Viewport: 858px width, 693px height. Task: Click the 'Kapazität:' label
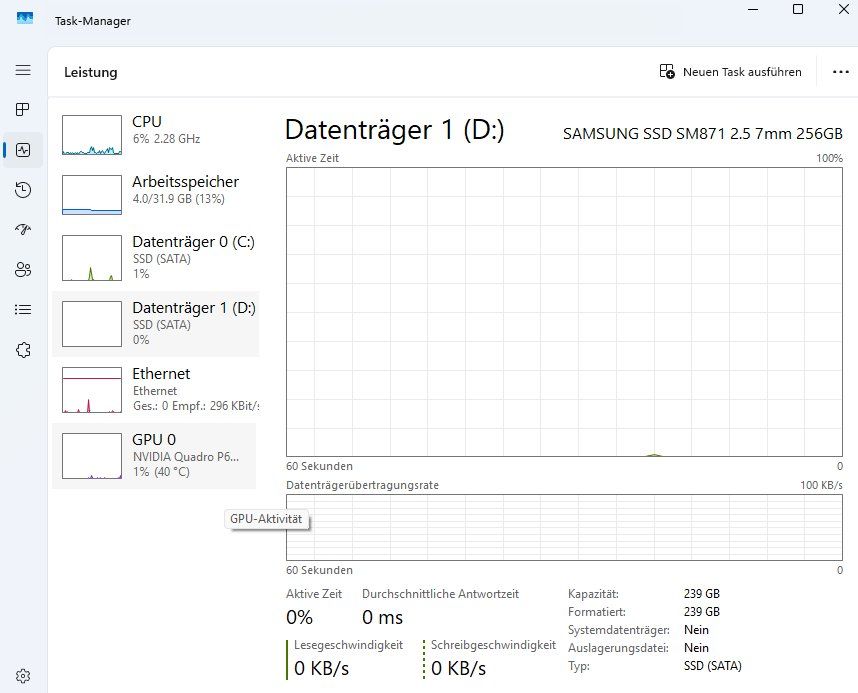click(x=593, y=594)
